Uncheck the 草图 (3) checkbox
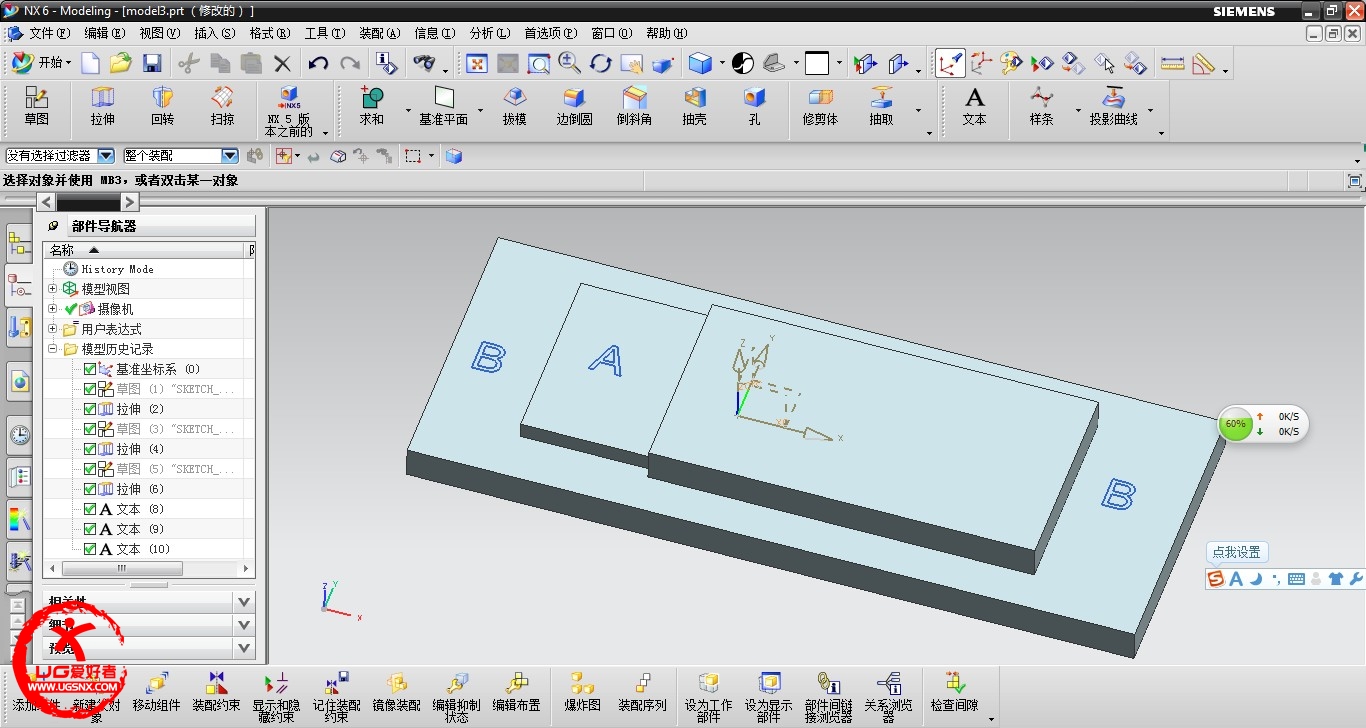The height and width of the screenshot is (728, 1366). pos(90,429)
